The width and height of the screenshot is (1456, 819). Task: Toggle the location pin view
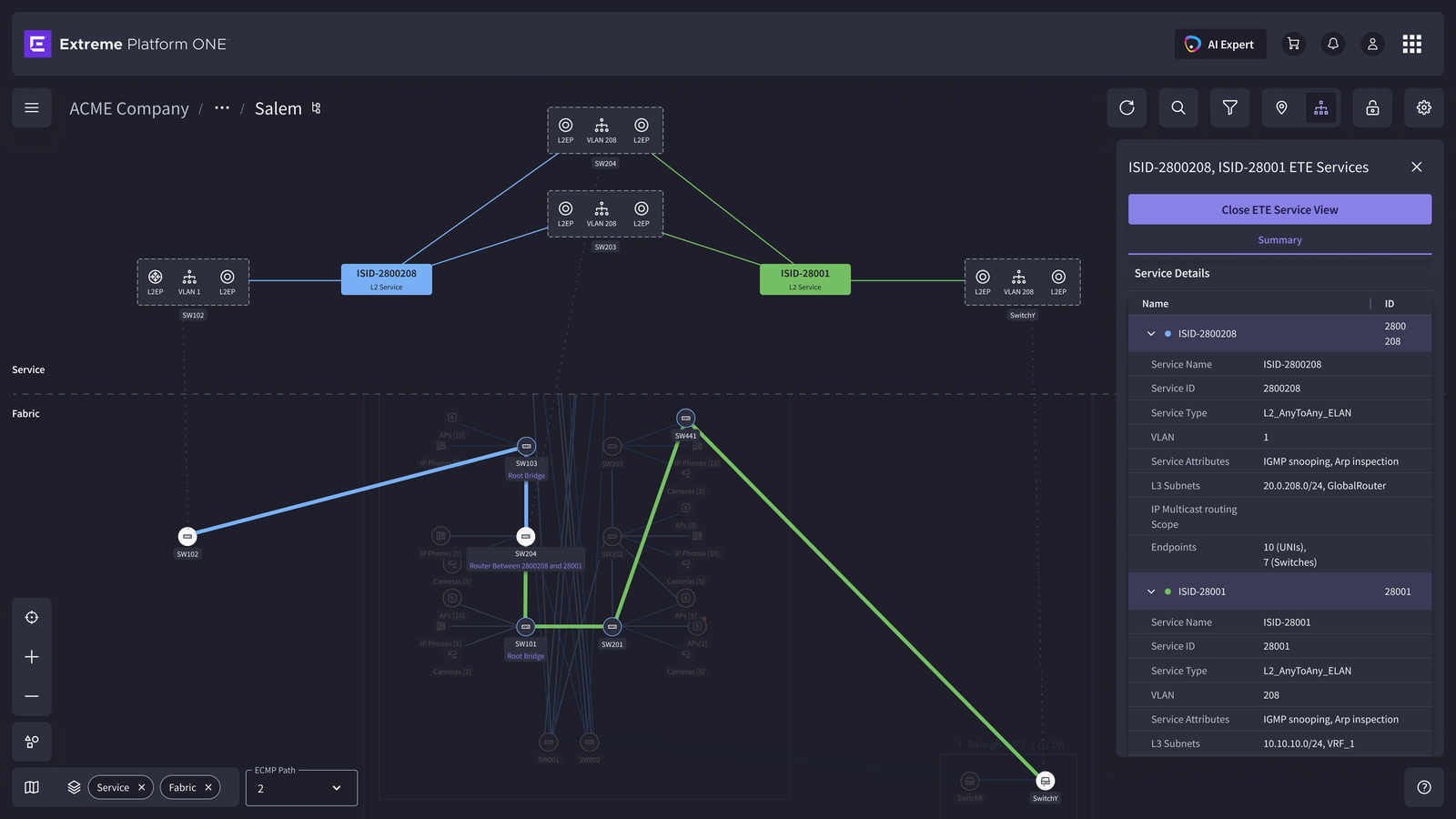point(1281,108)
